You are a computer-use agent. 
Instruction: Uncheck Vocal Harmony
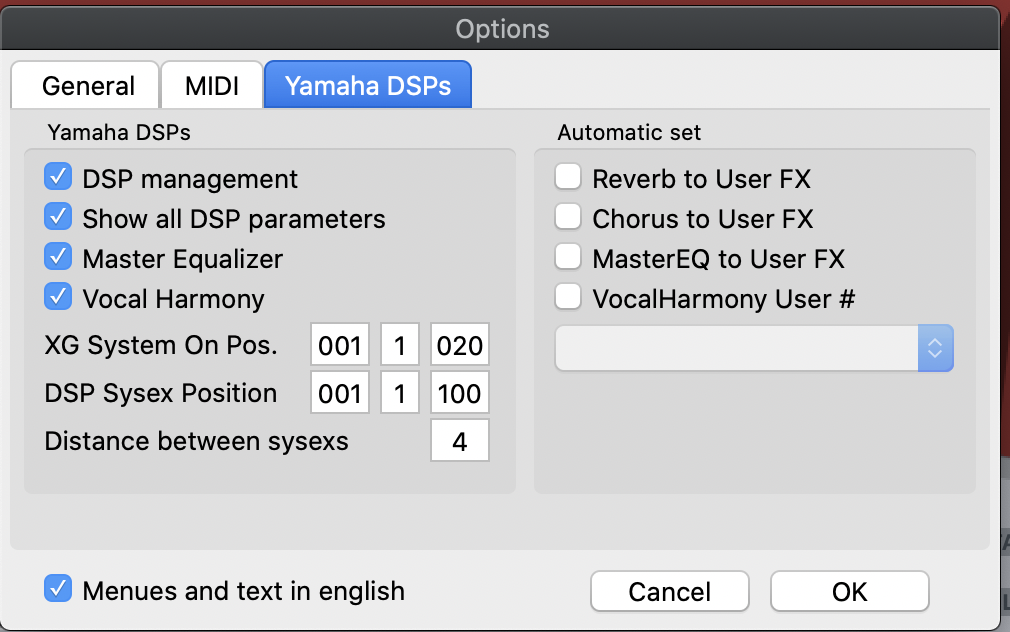coord(58,296)
